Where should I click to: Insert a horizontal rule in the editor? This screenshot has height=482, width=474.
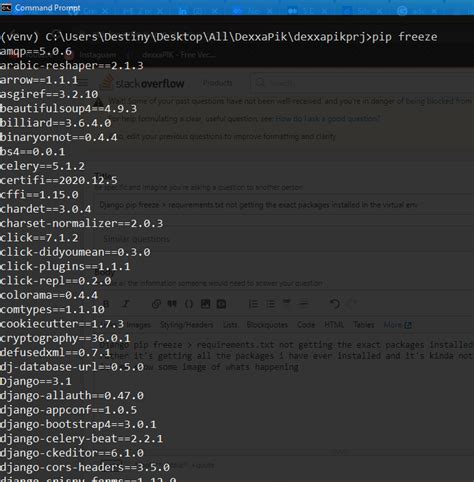pos(303,303)
